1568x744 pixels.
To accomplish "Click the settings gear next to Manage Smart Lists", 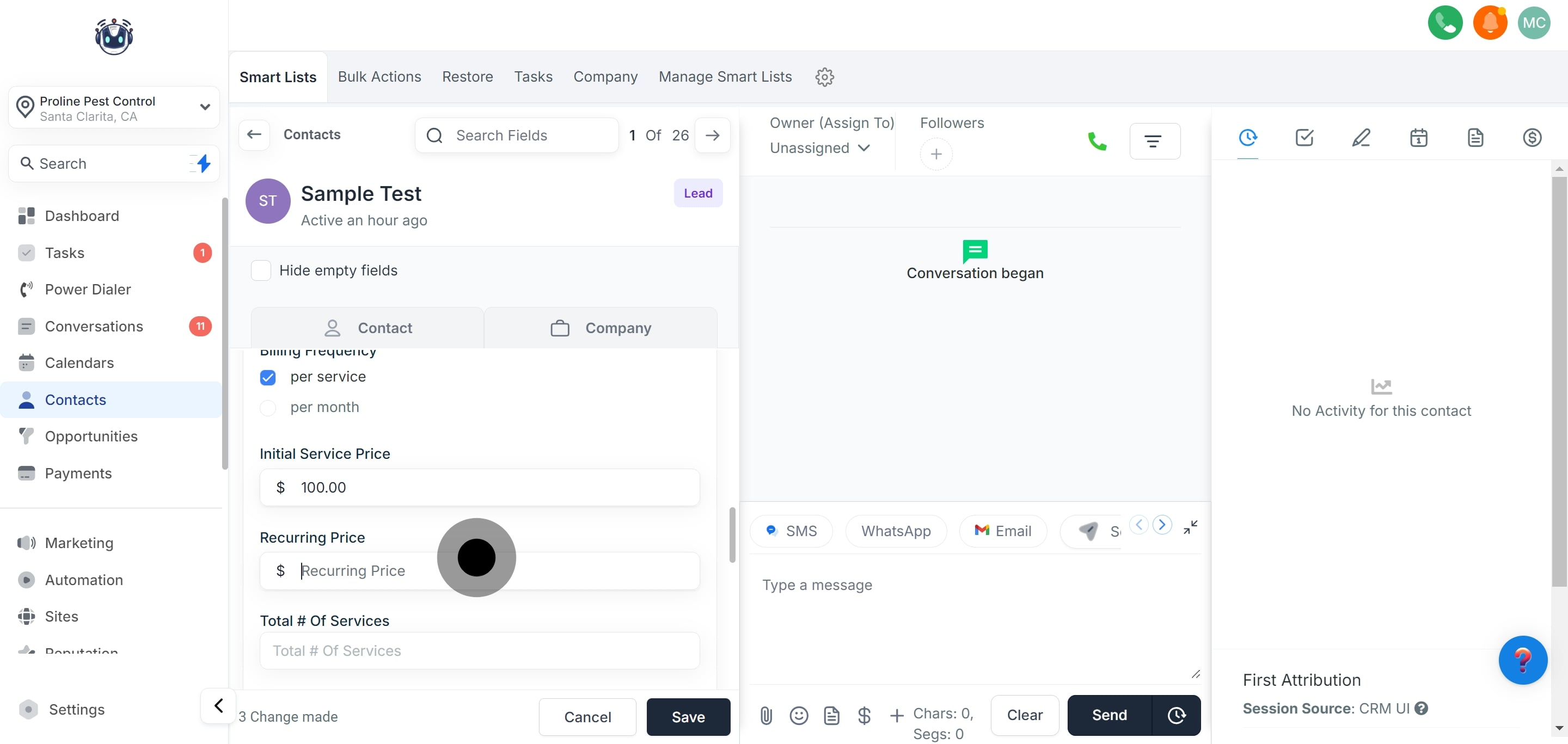I will 824,77.
